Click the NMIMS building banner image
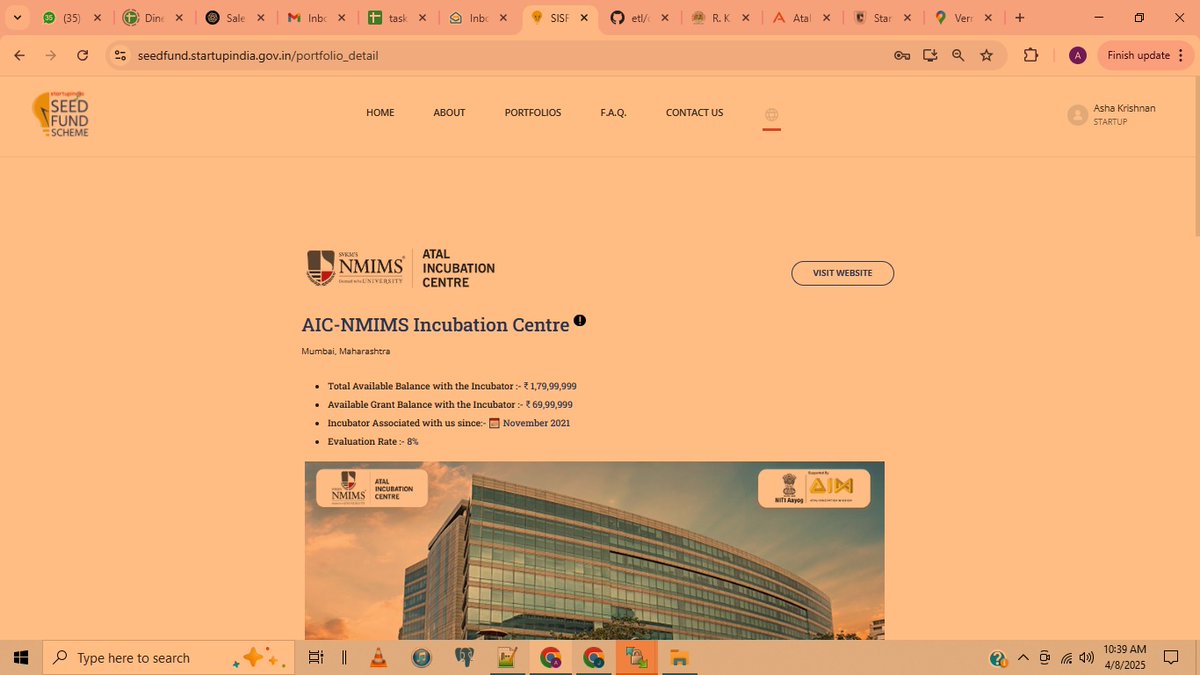Image resolution: width=1200 pixels, height=675 pixels. coord(594,550)
